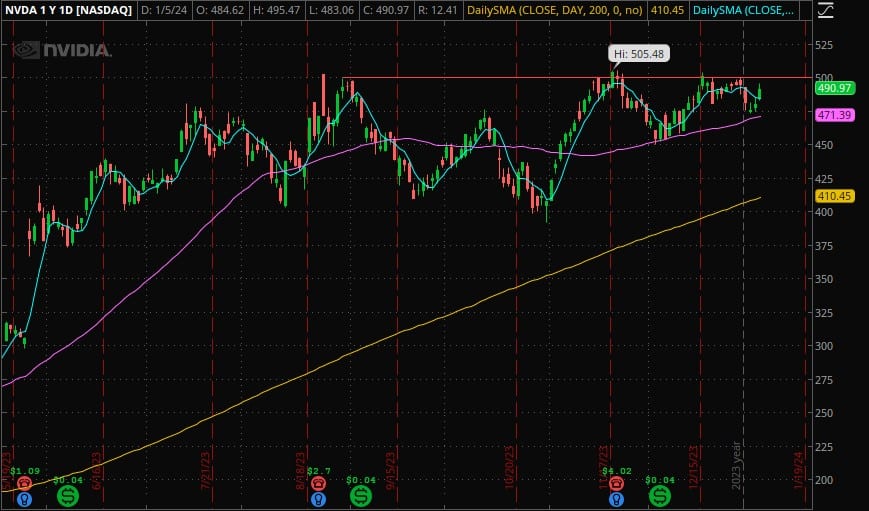Click the NVDA 1 Y 1D [NASDAQ] symbol label
This screenshot has height=511, width=869.
pos(69,10)
